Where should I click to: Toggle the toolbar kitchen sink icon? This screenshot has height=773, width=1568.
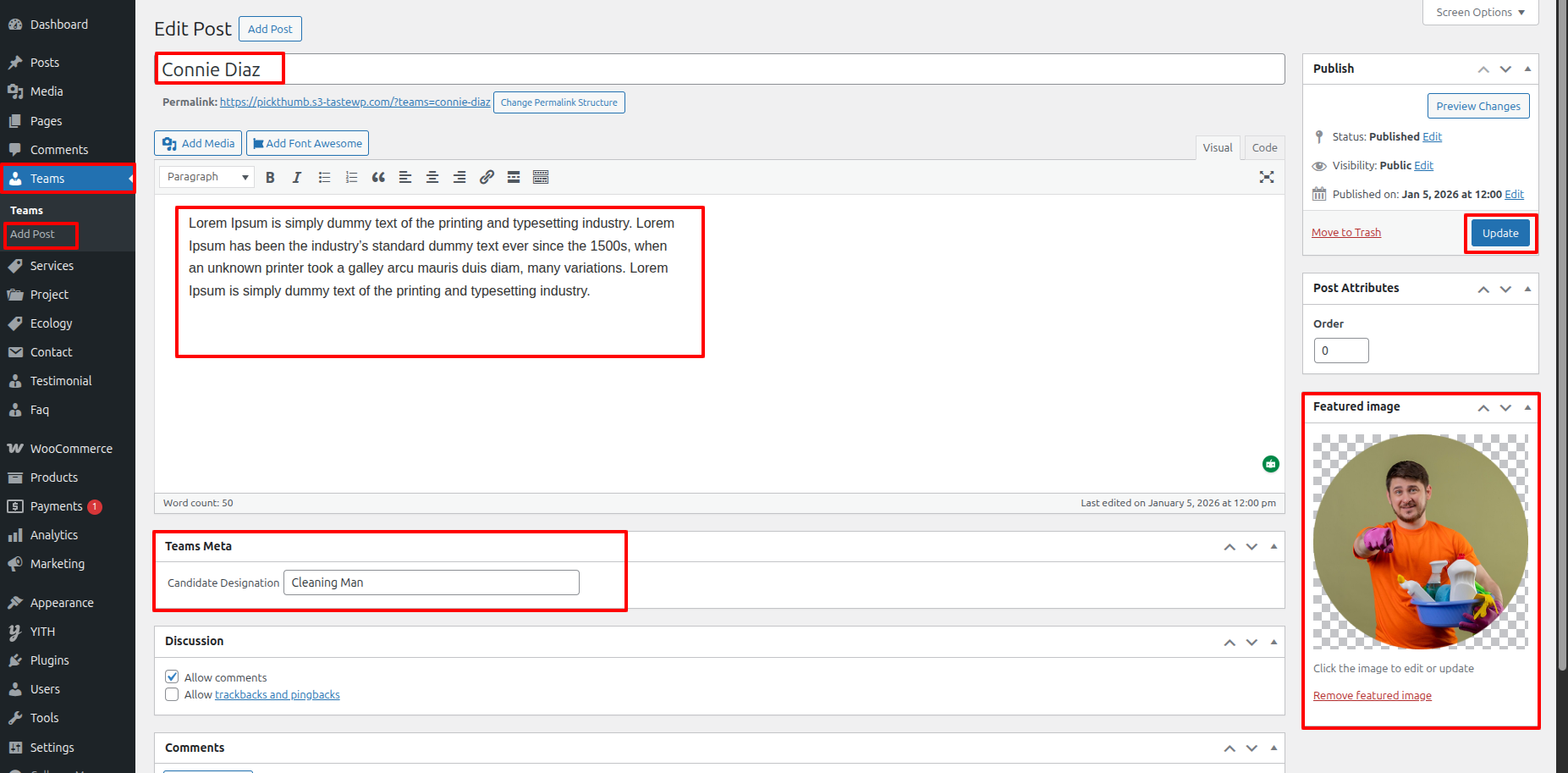pos(541,177)
